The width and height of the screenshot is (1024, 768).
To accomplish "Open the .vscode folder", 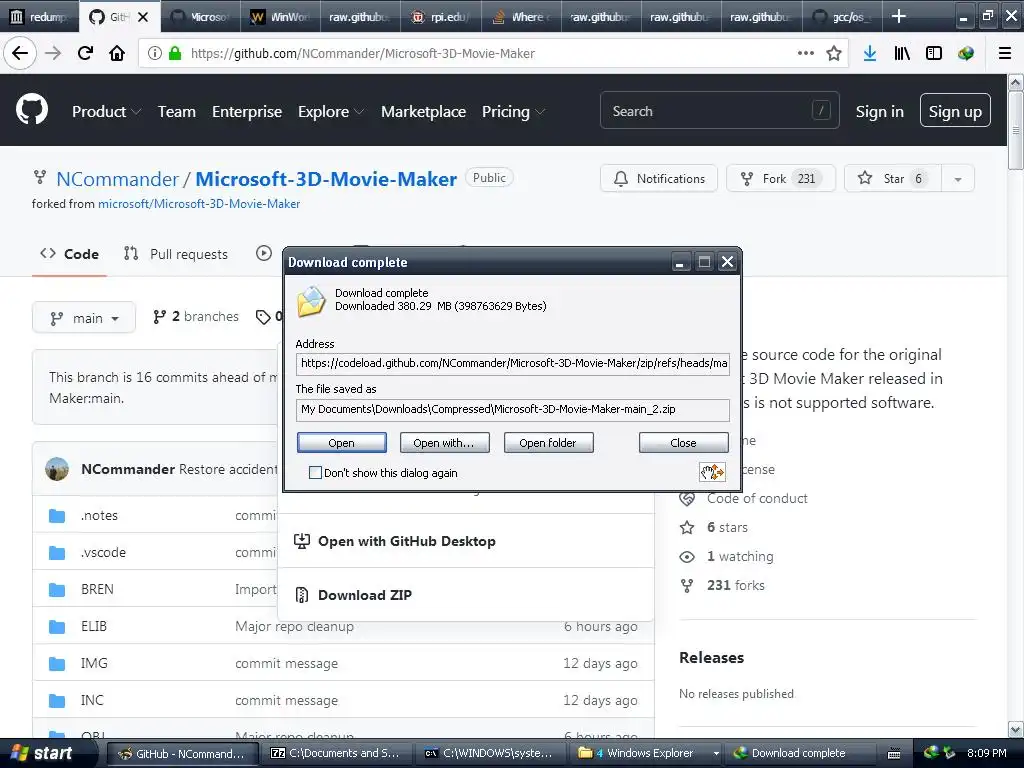I will [x=103, y=552].
